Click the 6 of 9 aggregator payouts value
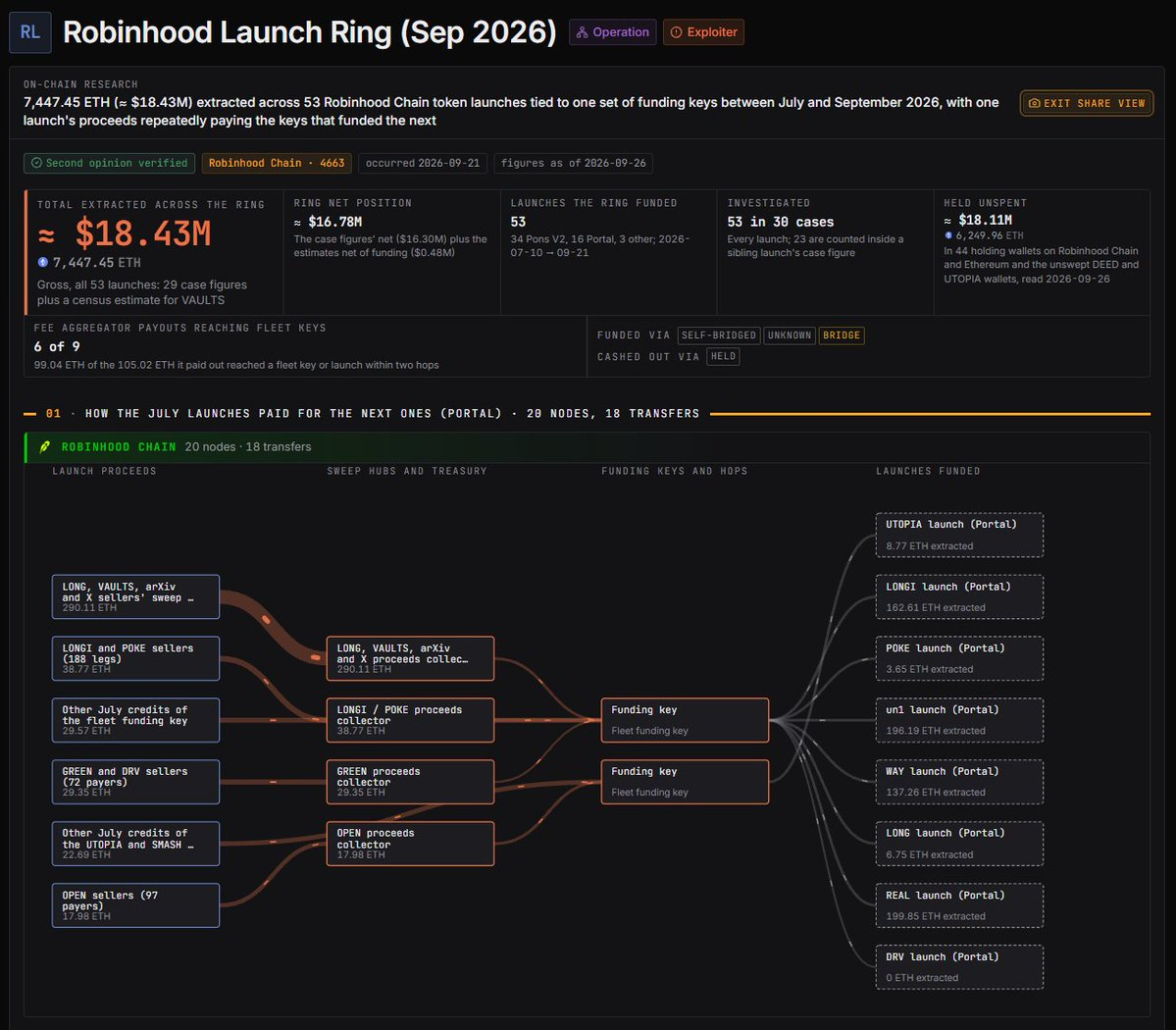This screenshot has width=1176, height=1030. point(57,346)
